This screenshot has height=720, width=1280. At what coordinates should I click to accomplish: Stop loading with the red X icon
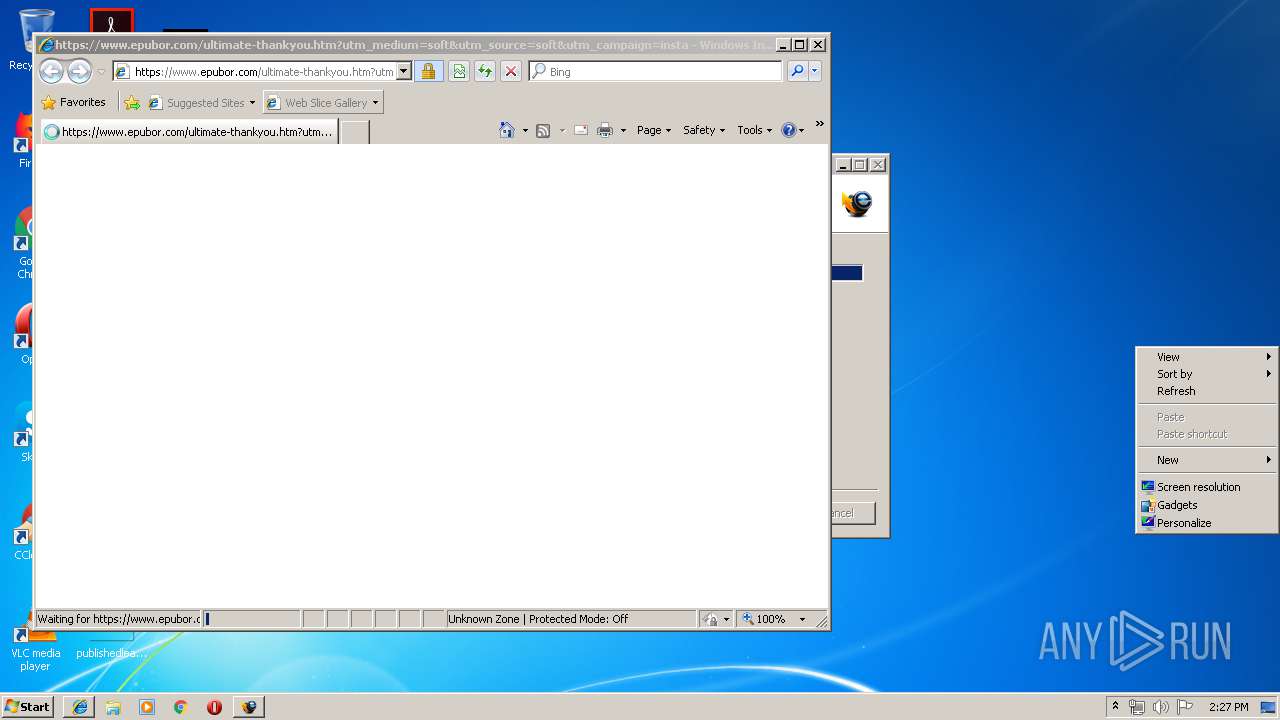pos(510,71)
